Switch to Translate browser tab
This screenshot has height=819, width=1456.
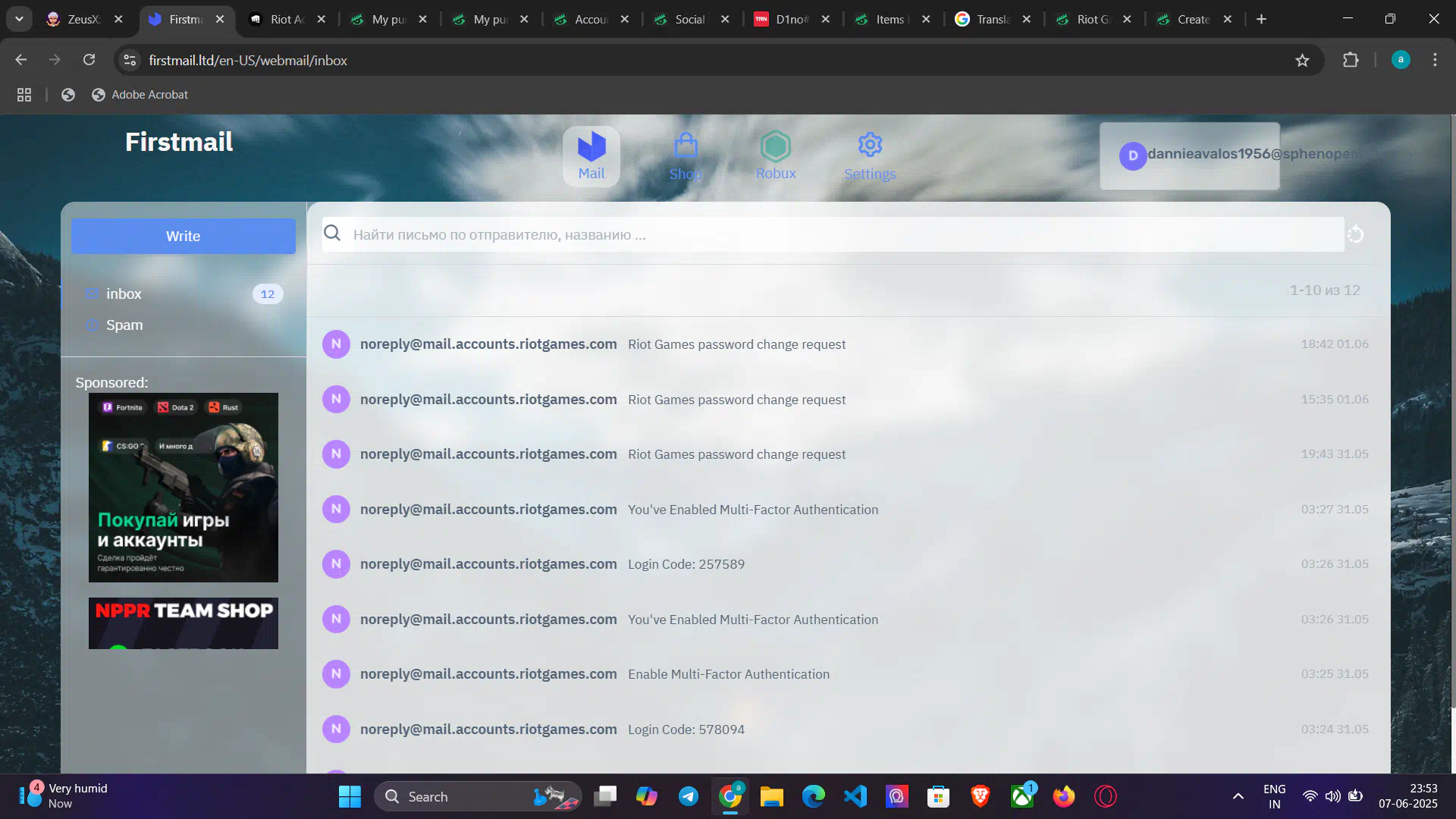992,19
